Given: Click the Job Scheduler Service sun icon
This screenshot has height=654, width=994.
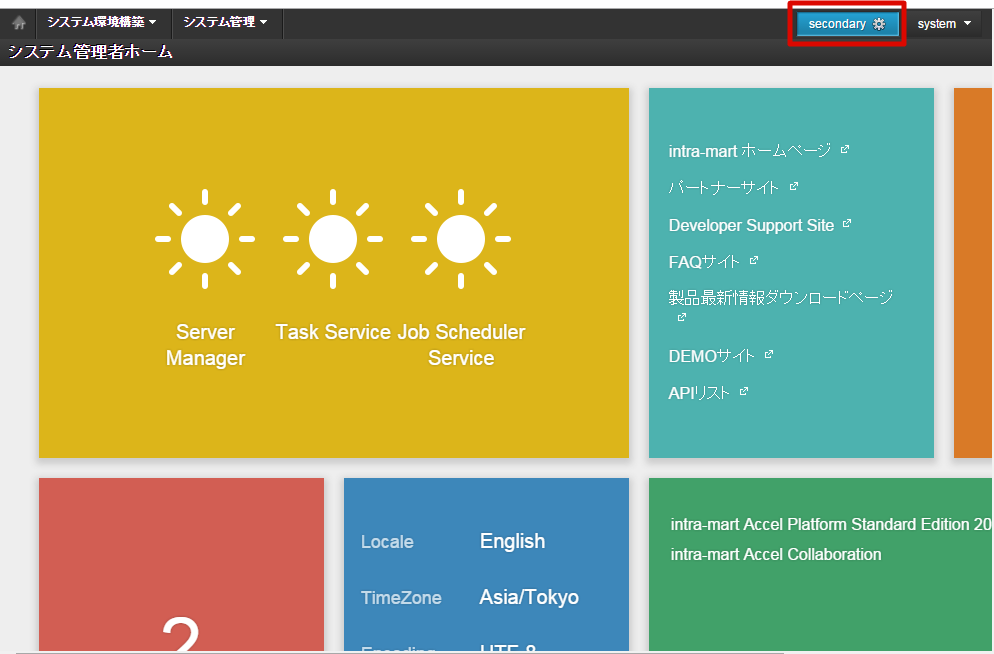Looking at the screenshot, I should tap(461, 239).
